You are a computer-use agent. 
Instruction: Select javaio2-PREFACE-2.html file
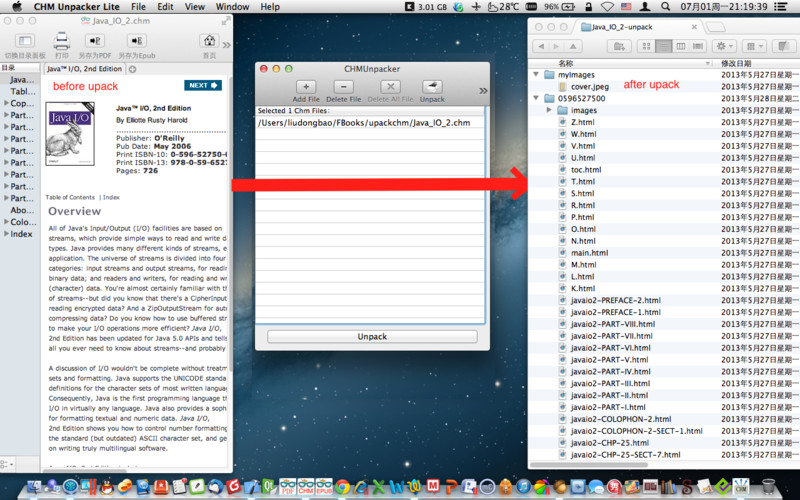[615, 301]
